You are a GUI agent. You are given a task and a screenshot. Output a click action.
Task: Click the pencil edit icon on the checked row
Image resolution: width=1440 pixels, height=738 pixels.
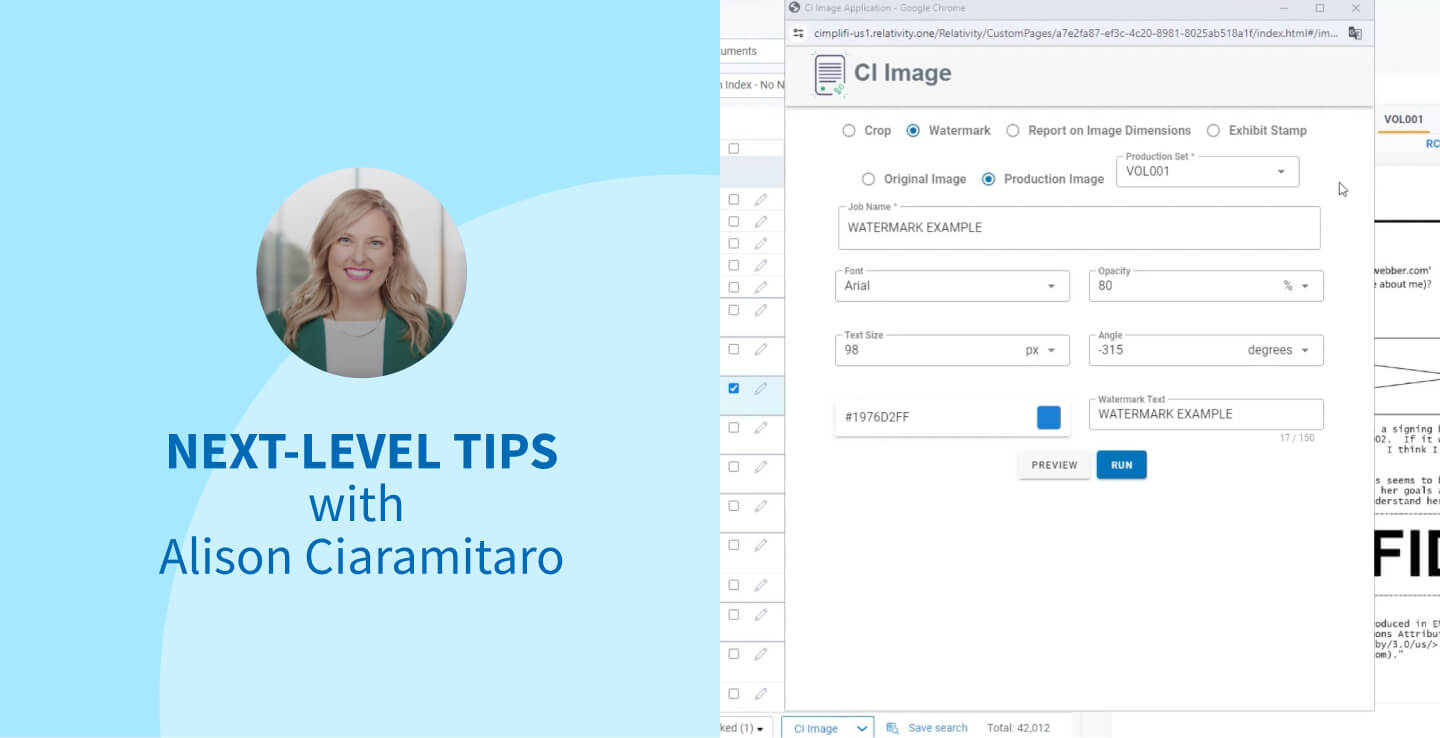(761, 388)
